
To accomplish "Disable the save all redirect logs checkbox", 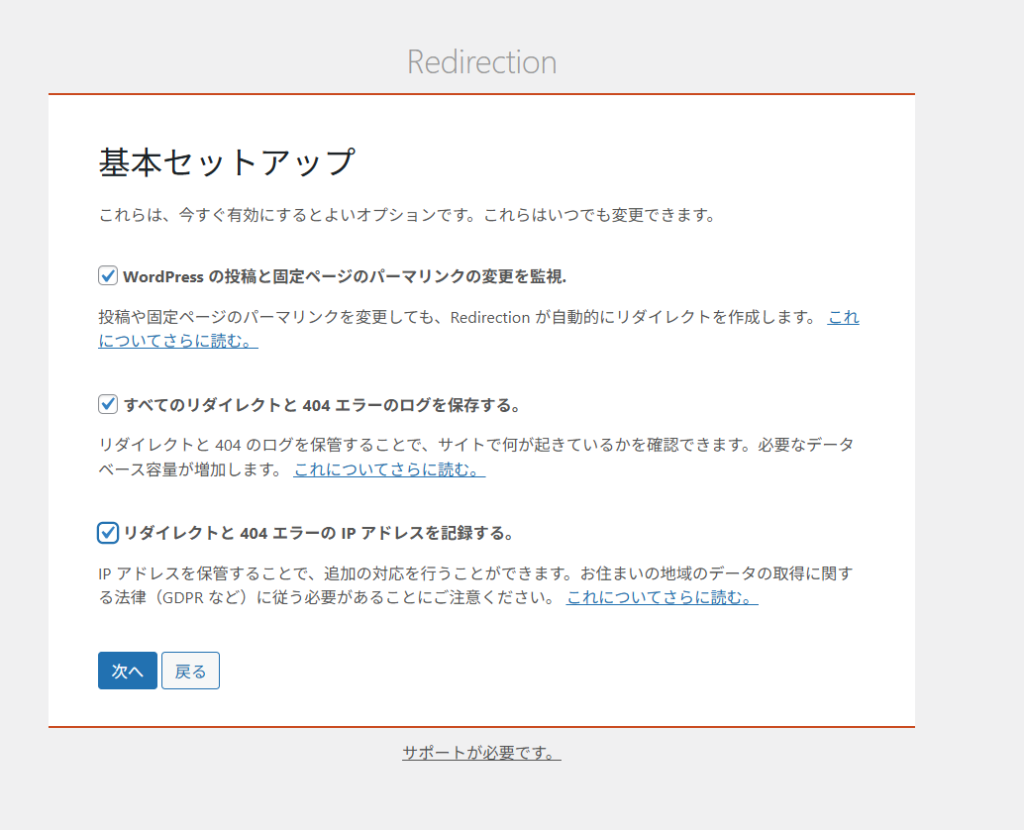I will point(108,404).
